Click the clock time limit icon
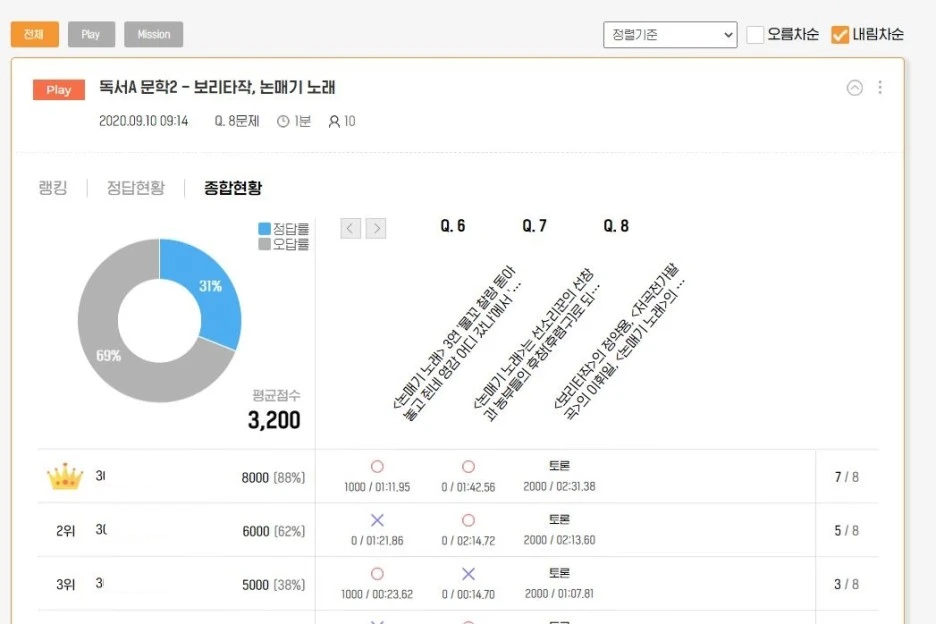This screenshot has height=624, width=936. [283, 121]
